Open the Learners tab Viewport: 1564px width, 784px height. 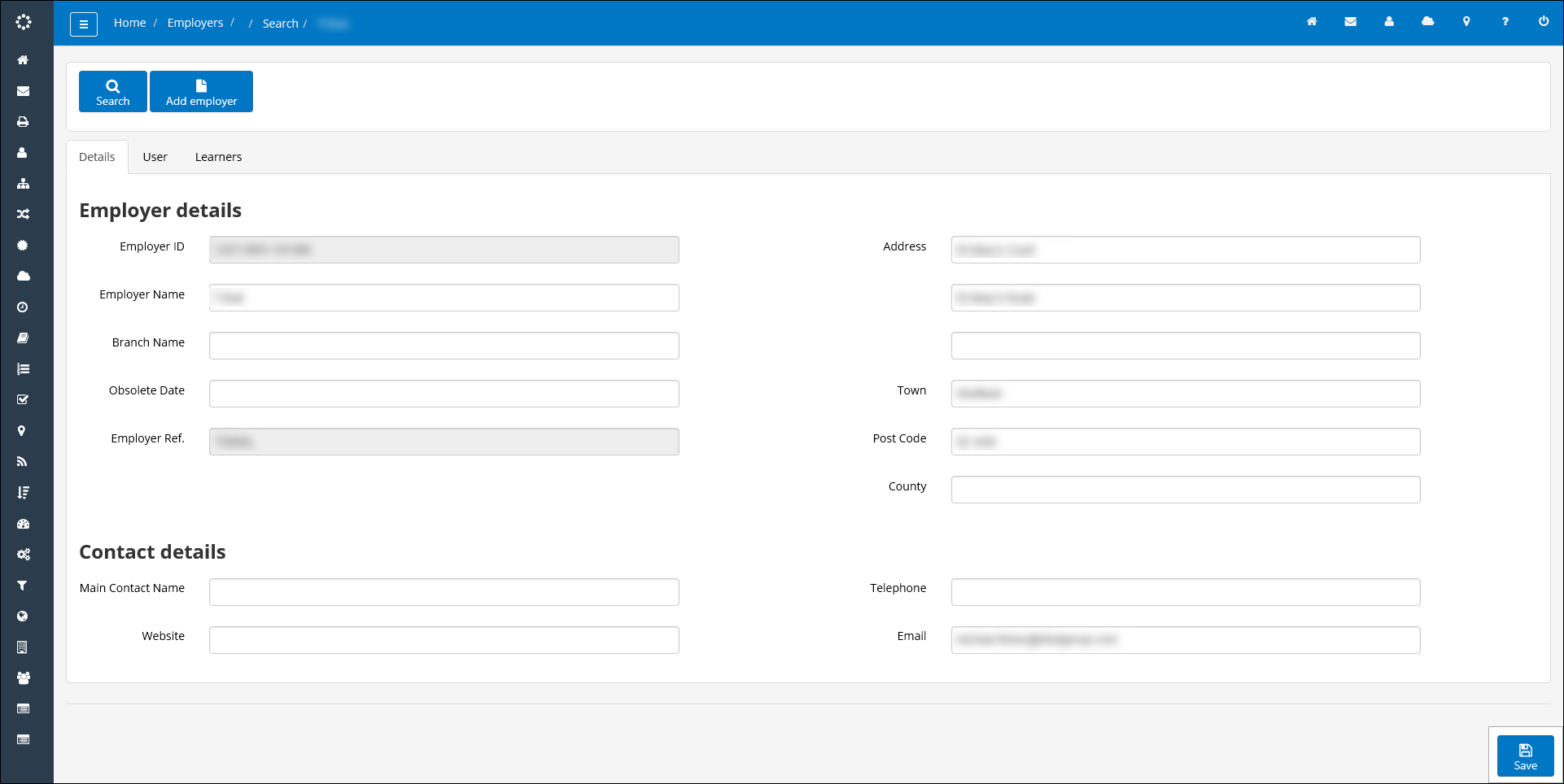218,156
